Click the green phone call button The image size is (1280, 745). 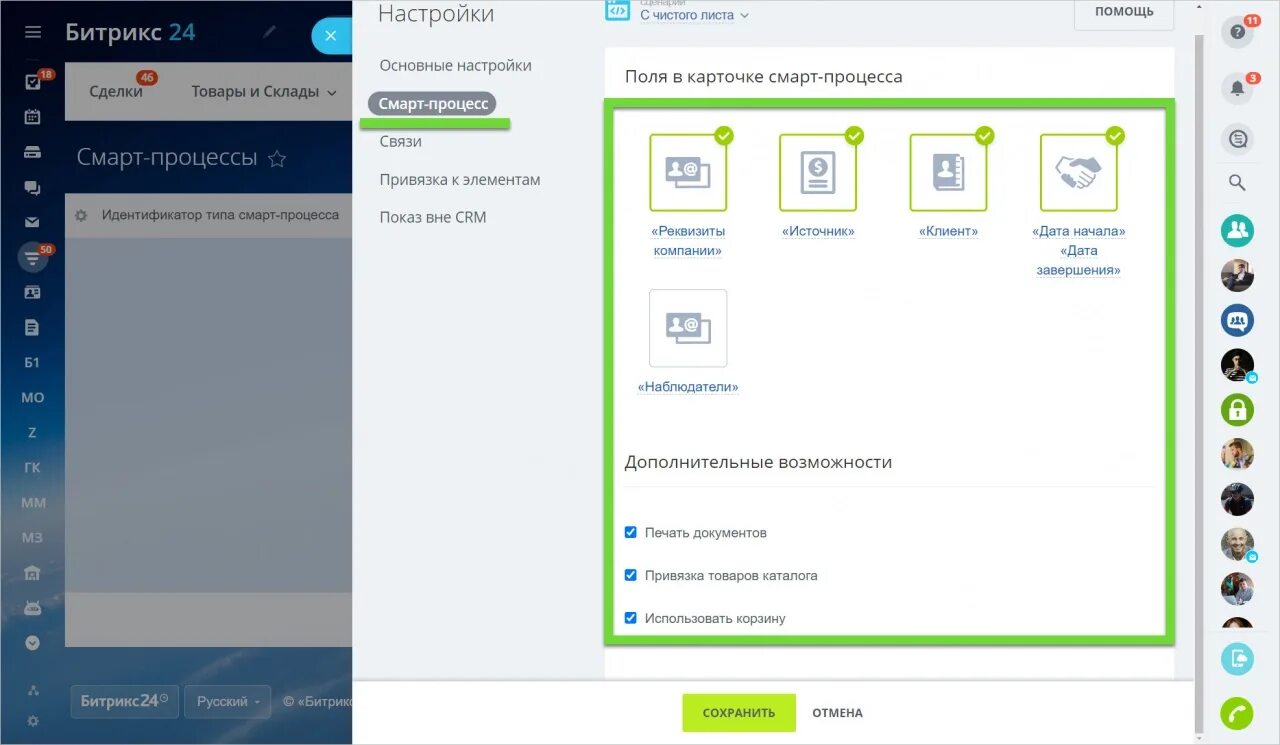[x=1237, y=713]
